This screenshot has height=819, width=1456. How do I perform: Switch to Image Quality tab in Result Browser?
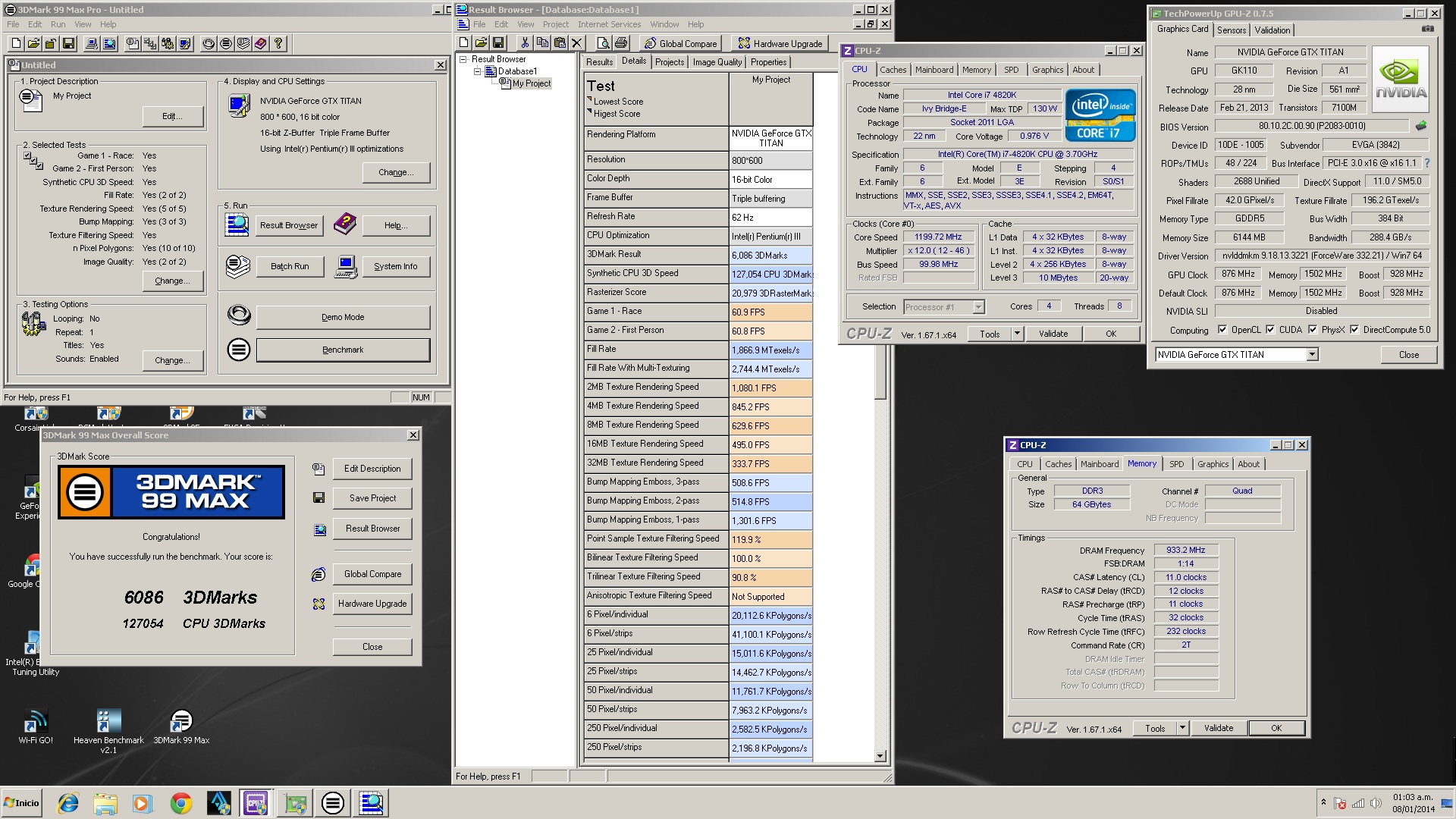717,62
